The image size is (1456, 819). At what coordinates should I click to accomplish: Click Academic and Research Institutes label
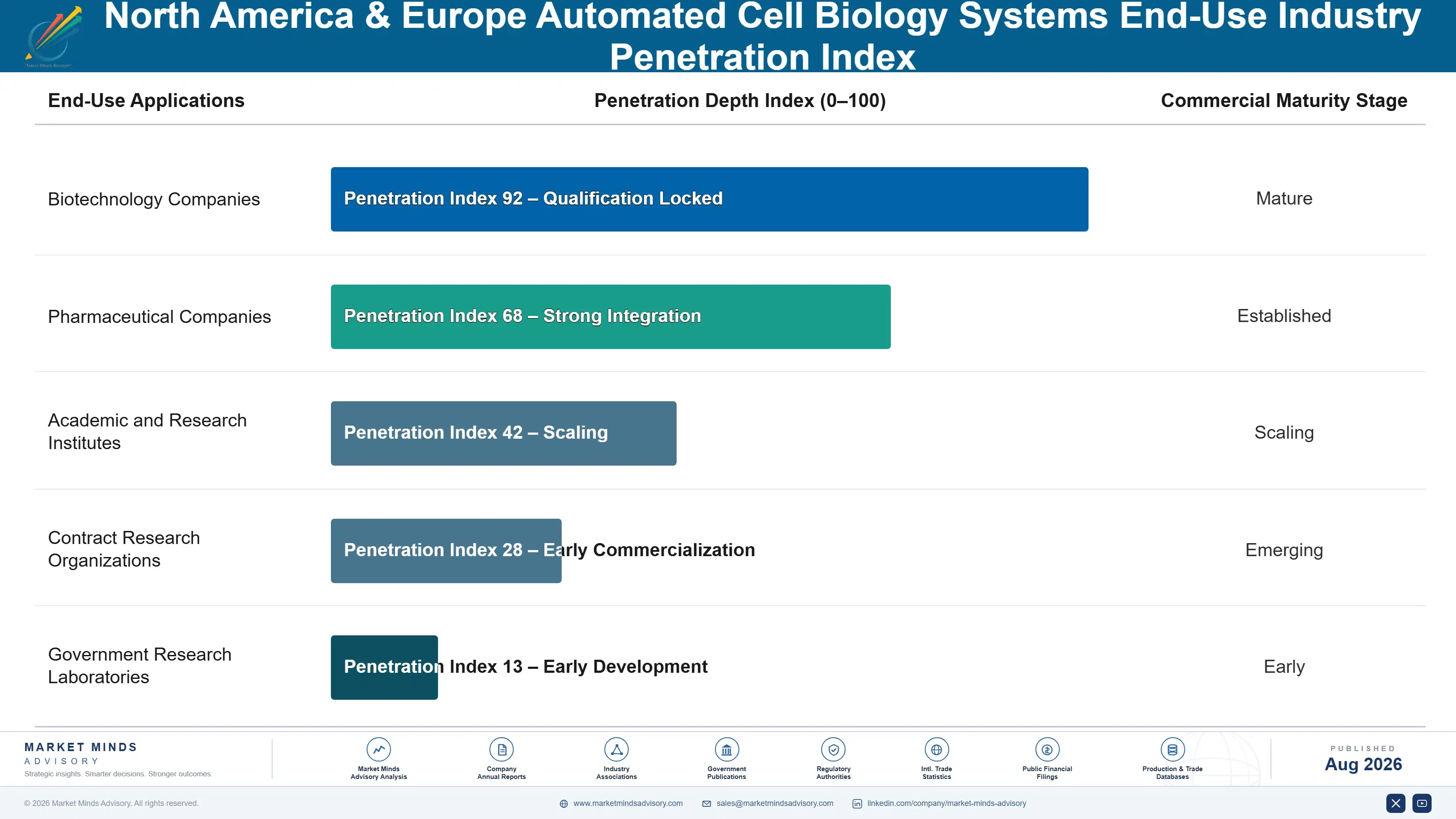[x=147, y=432]
